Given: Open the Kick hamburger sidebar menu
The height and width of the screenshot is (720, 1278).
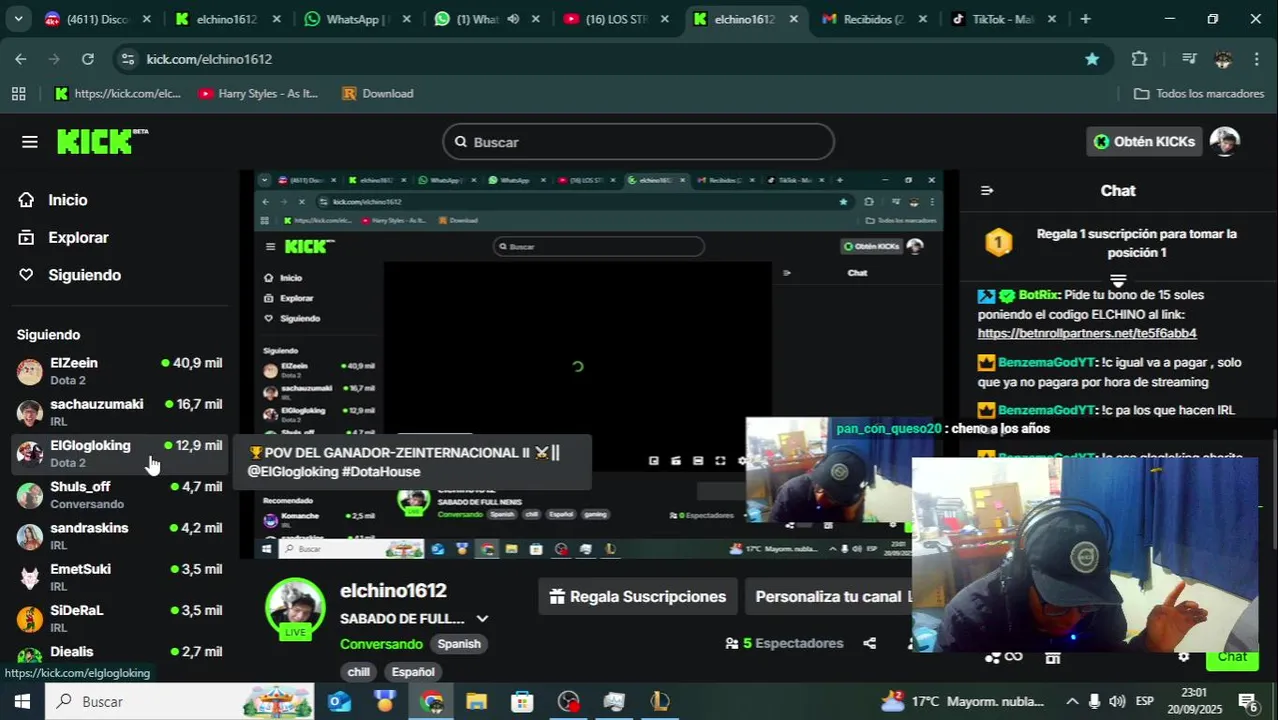Looking at the screenshot, I should [30, 142].
